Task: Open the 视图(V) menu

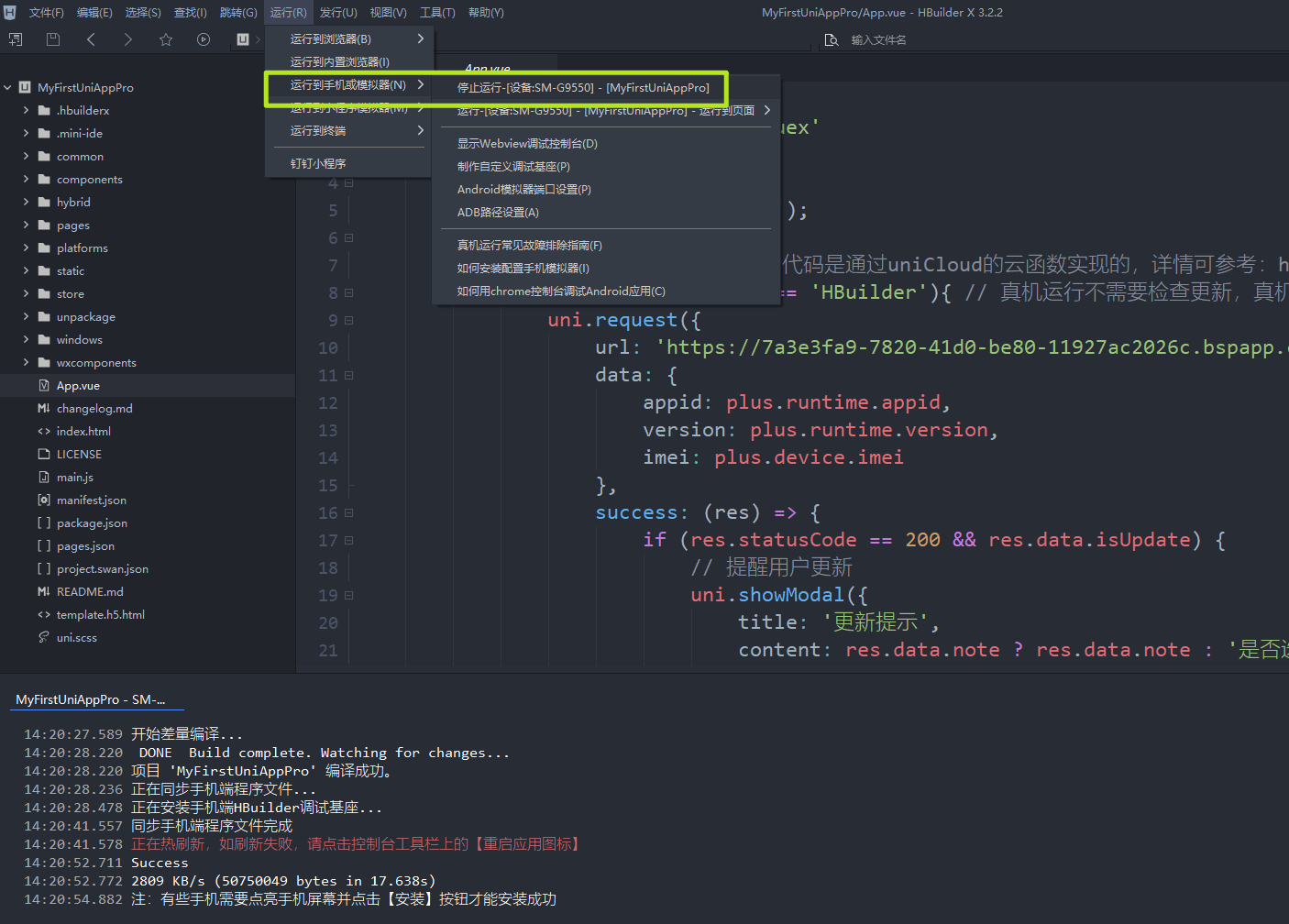Action: pyautogui.click(x=388, y=13)
